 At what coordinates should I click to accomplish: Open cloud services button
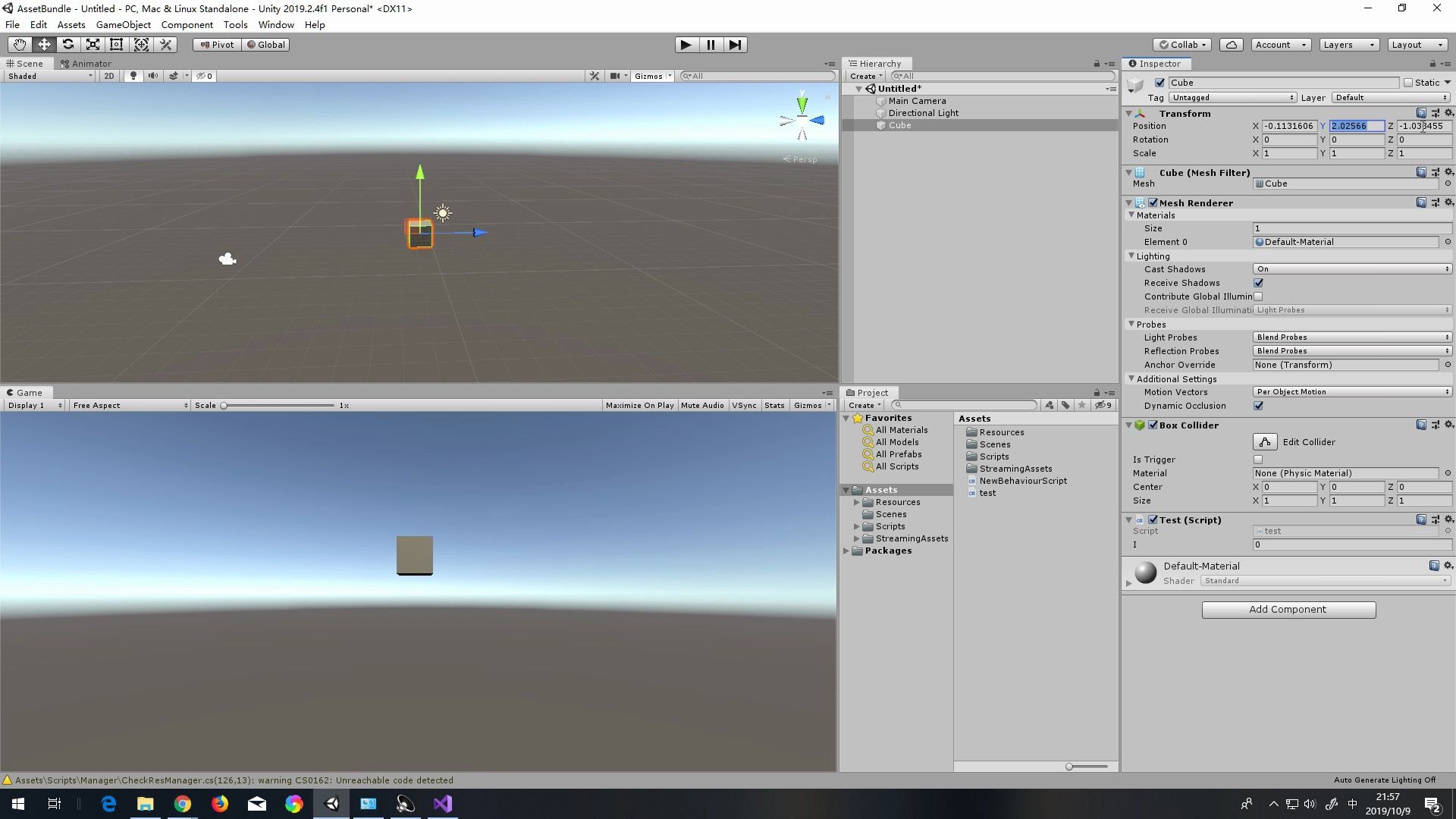1232,45
